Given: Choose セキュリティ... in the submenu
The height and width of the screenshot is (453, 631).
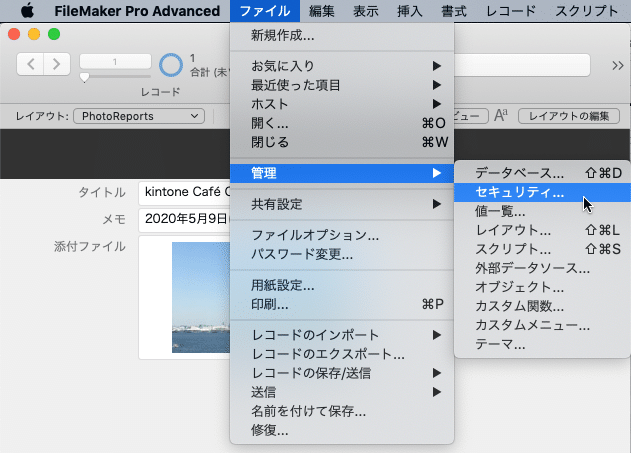Looking at the screenshot, I should pos(542,192).
